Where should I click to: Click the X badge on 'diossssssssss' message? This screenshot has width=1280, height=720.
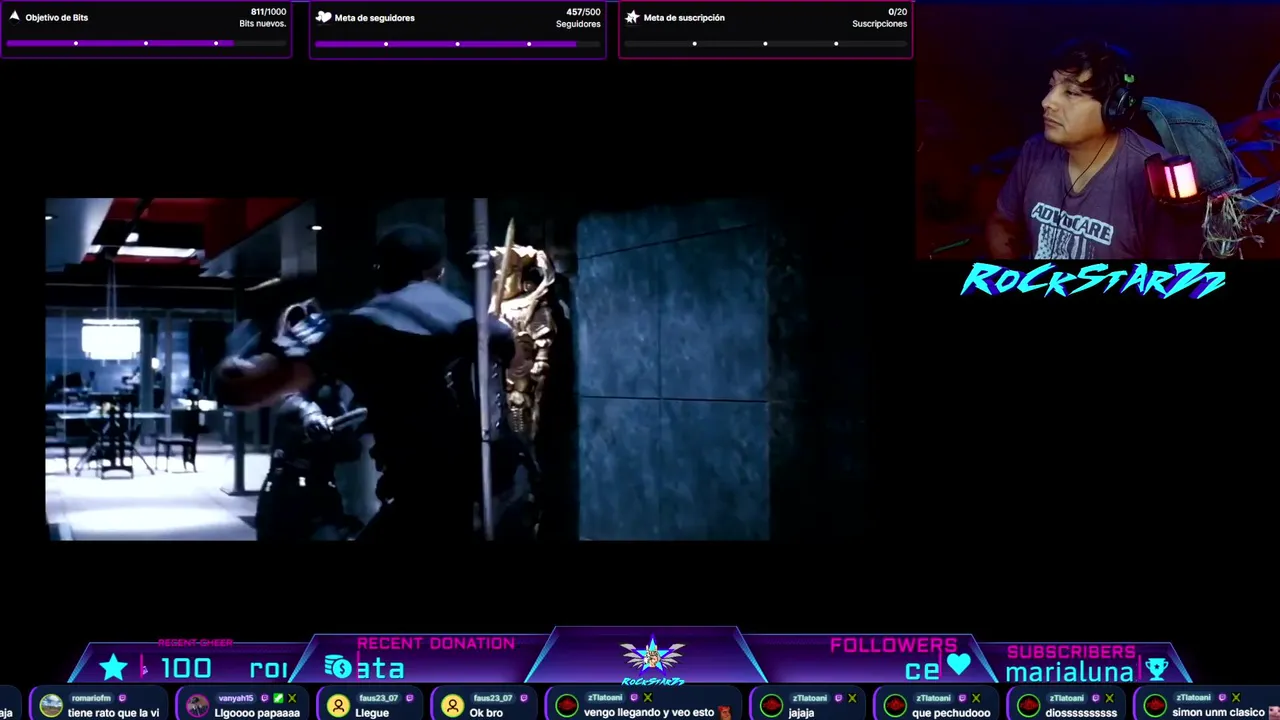(1109, 698)
